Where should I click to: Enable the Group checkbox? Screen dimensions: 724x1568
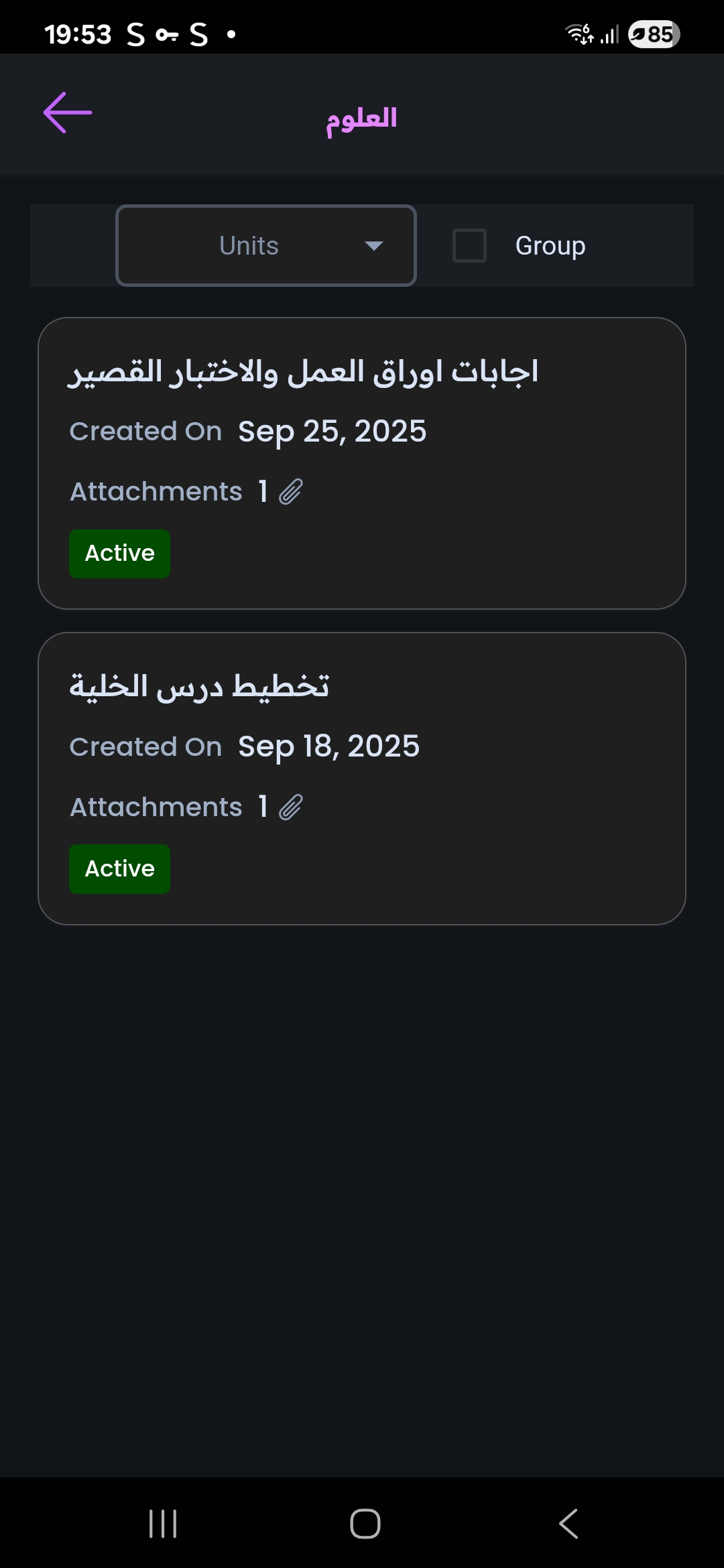coord(469,245)
